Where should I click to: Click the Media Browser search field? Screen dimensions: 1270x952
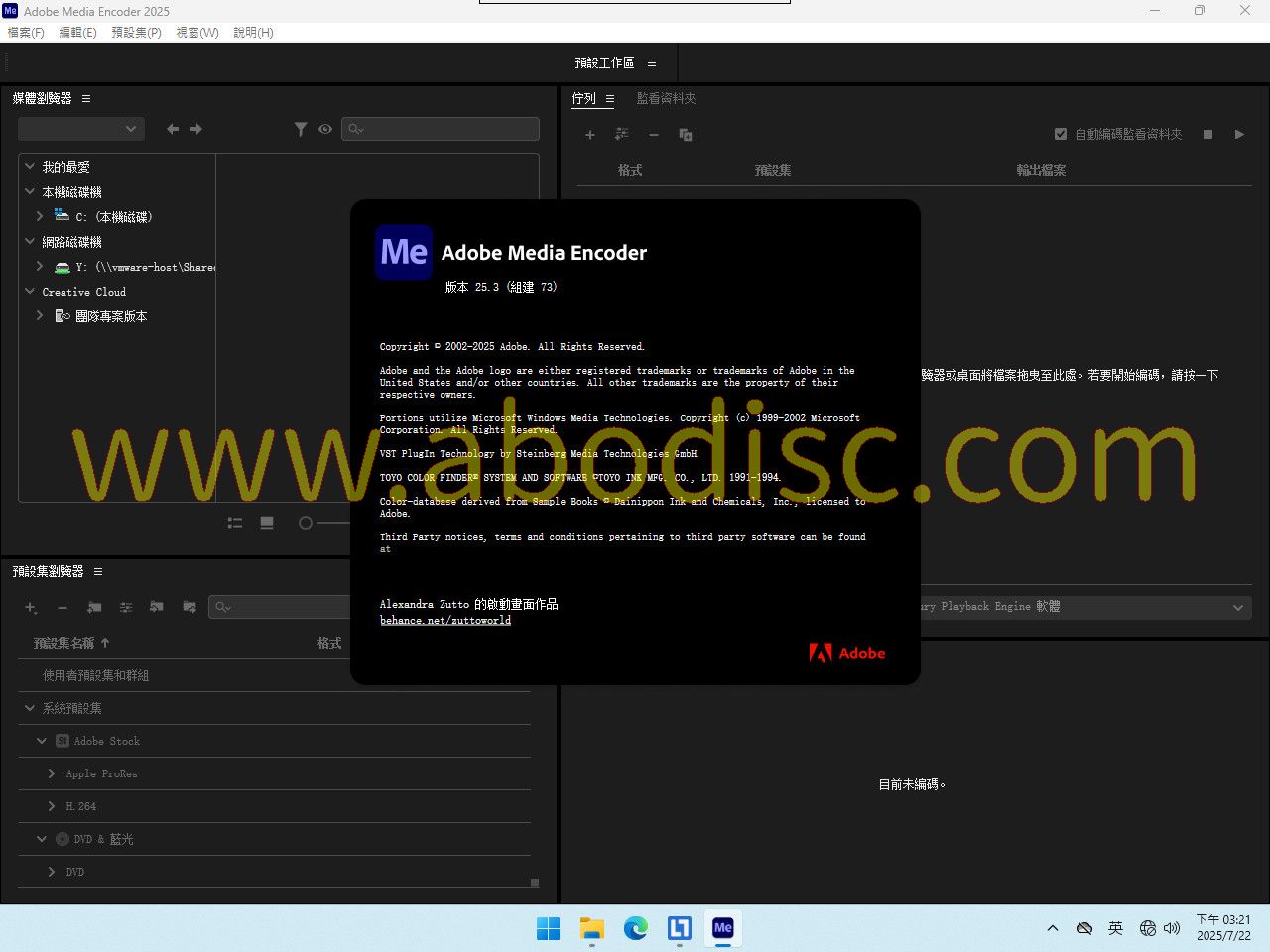(441, 129)
